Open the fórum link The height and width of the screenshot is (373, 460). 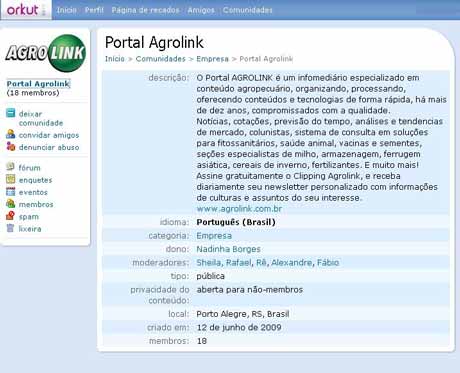[30, 168]
